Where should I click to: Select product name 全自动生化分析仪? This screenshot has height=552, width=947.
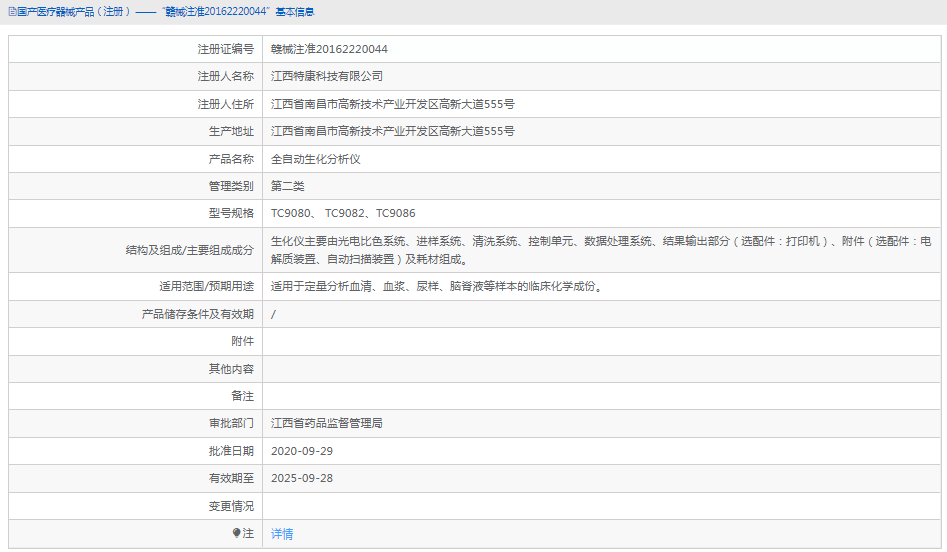316,159
